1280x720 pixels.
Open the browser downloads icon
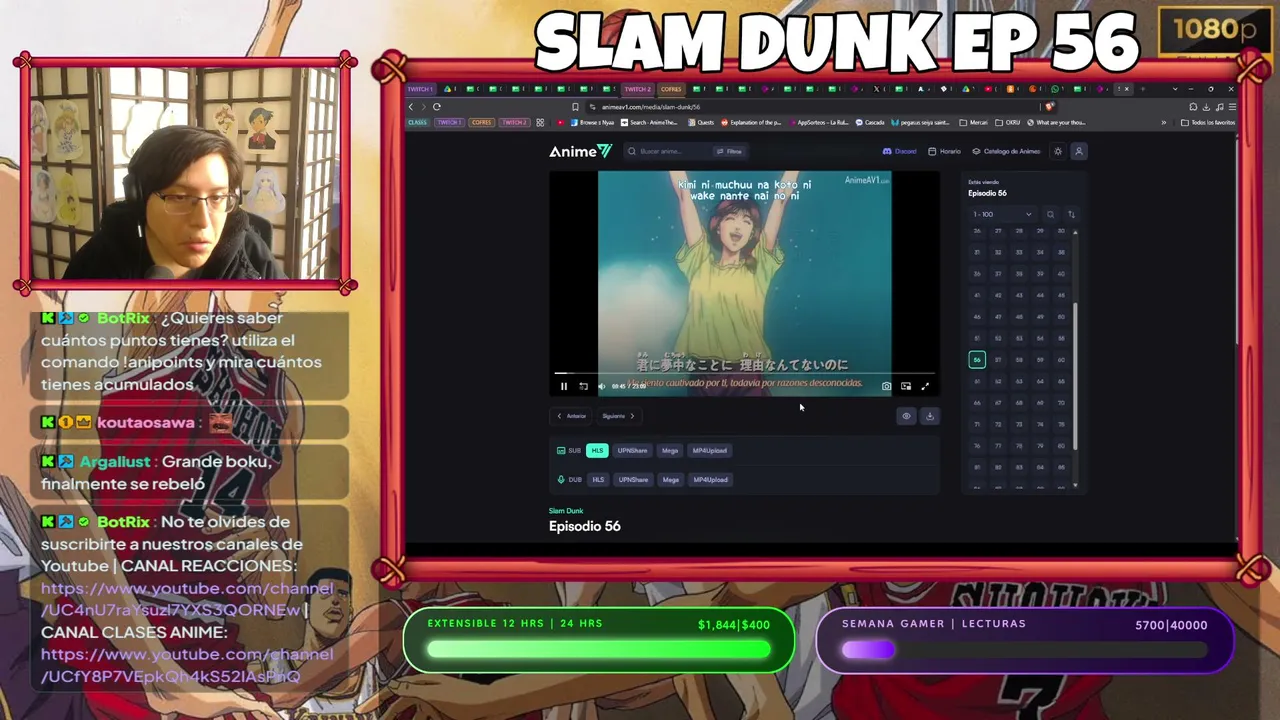pyautogui.click(x=1206, y=107)
